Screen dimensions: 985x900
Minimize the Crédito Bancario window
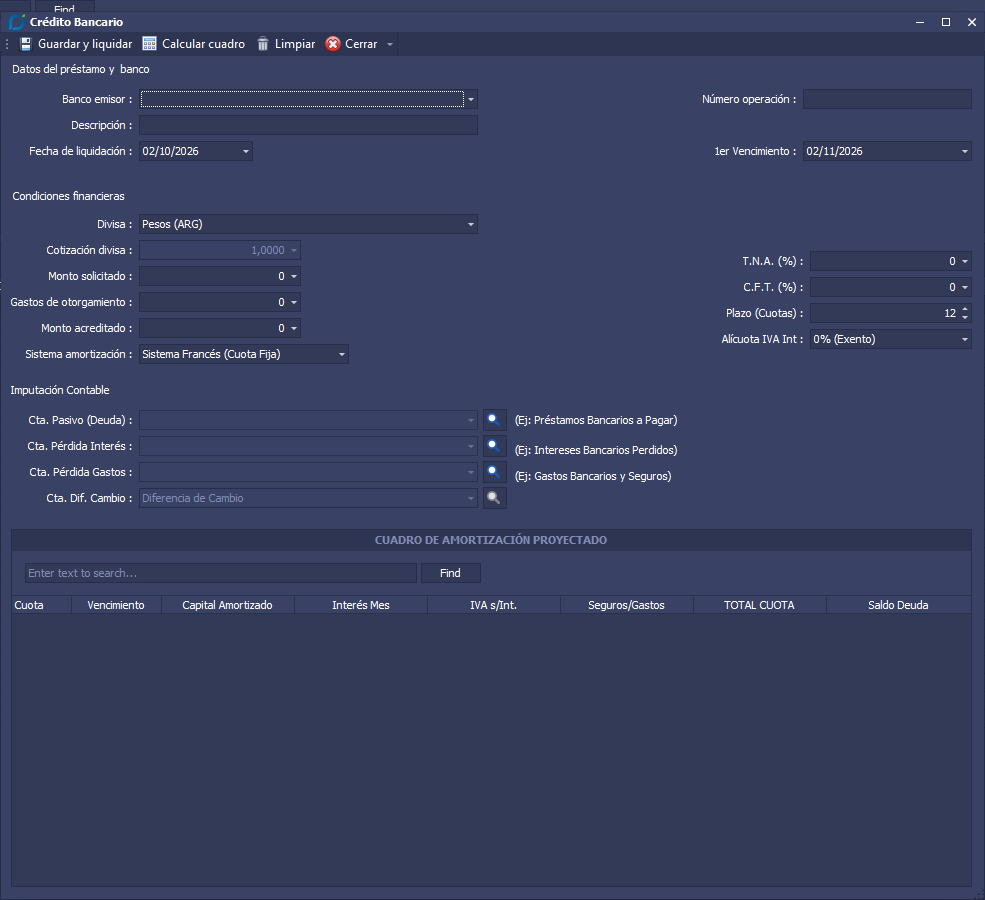pos(920,22)
